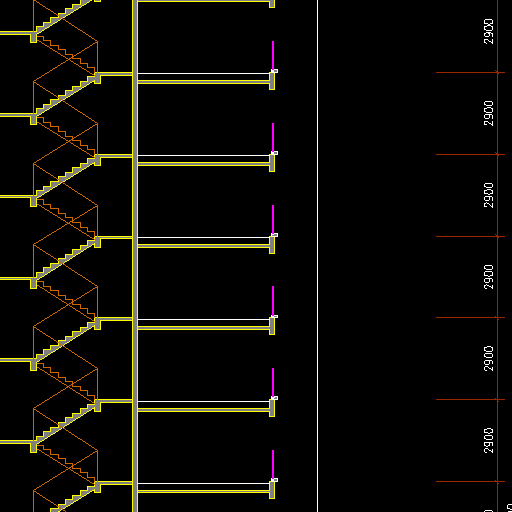Screen dimensions: 512x512
Task: Click the topmost orange stair handrail crossing
Action: (x=69, y=59)
